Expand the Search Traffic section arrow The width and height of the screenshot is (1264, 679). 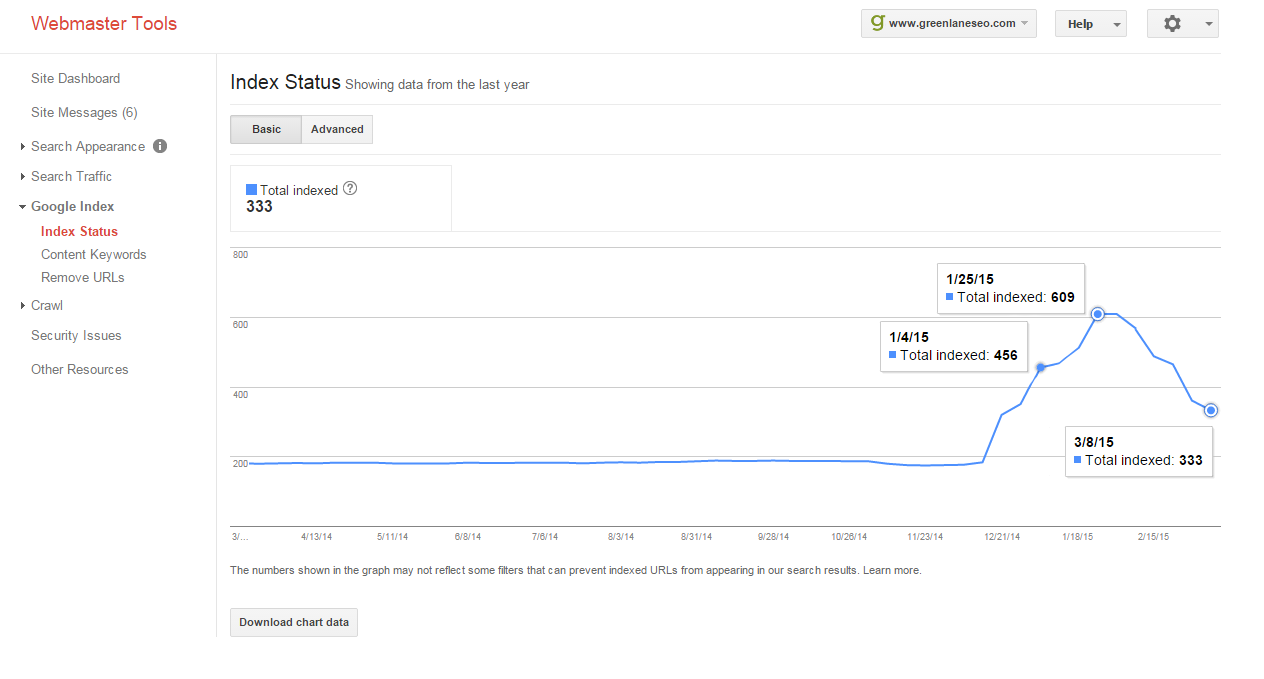point(22,177)
